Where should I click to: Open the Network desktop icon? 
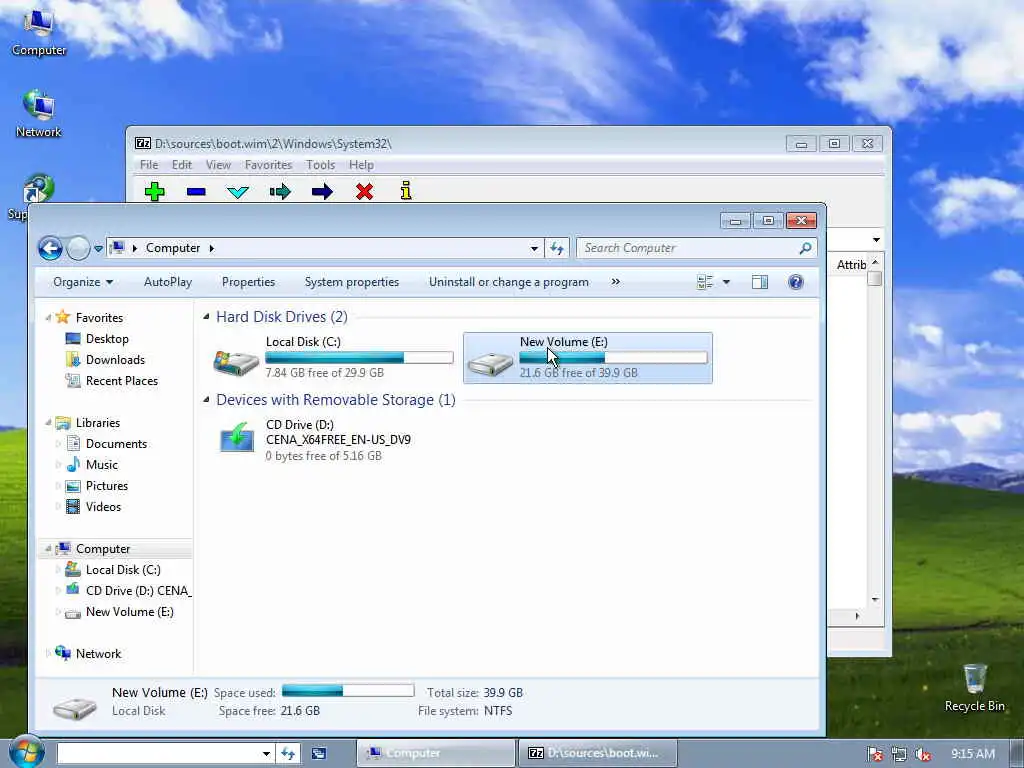[x=39, y=114]
